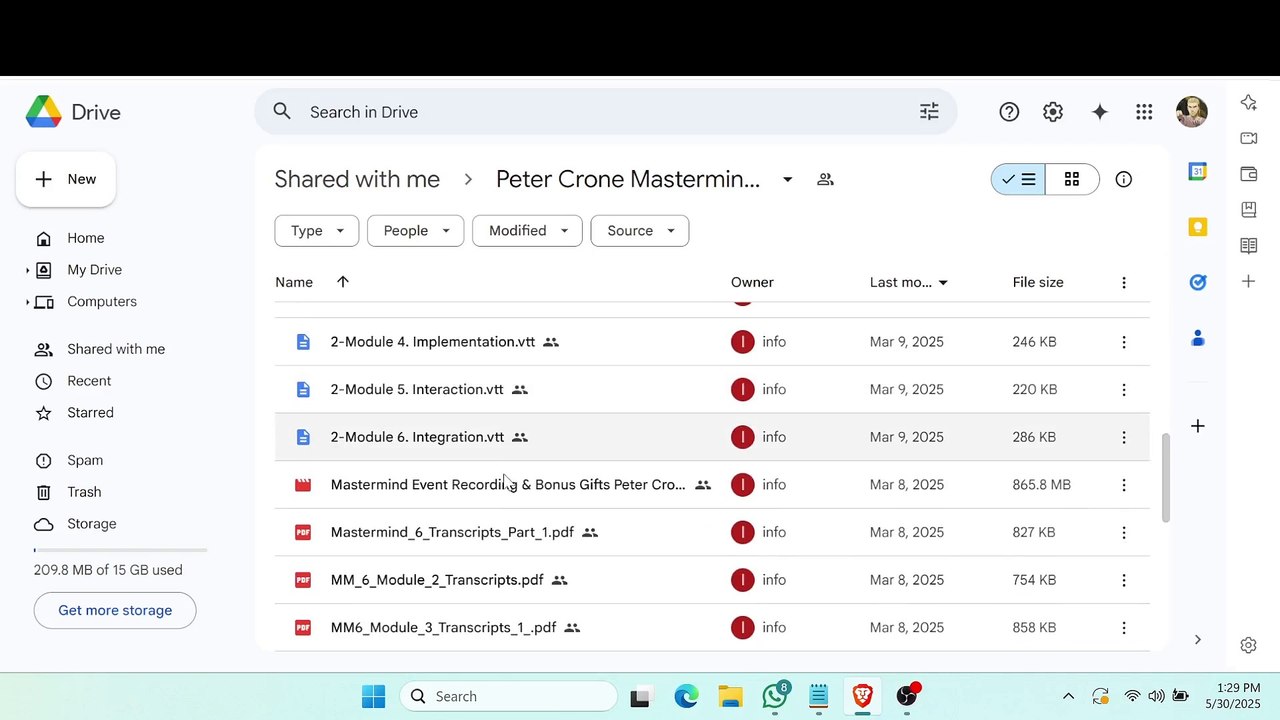Screen dimensions: 1280x720
Task: Open the Google account avatar
Action: [x=1192, y=112]
